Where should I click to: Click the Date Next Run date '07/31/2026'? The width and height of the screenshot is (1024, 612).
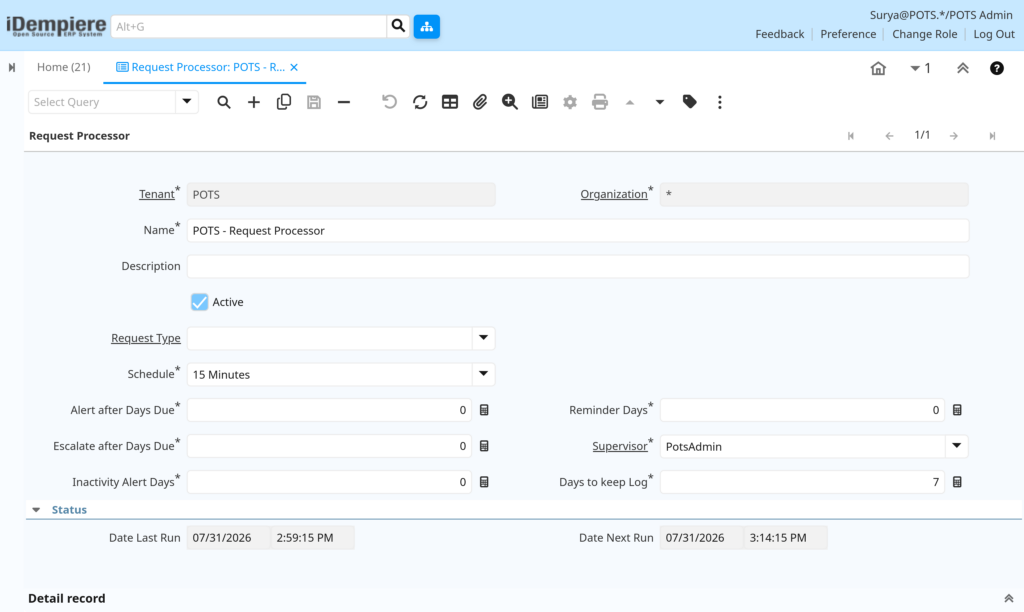pos(701,538)
